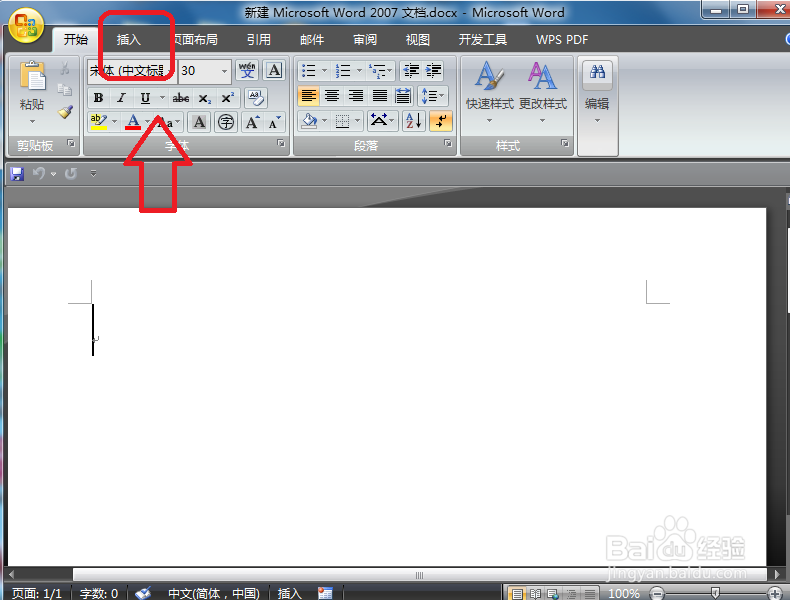Viewport: 790px width, 600px height.
Task: Cut selection with scissors icon
Action: [64, 69]
